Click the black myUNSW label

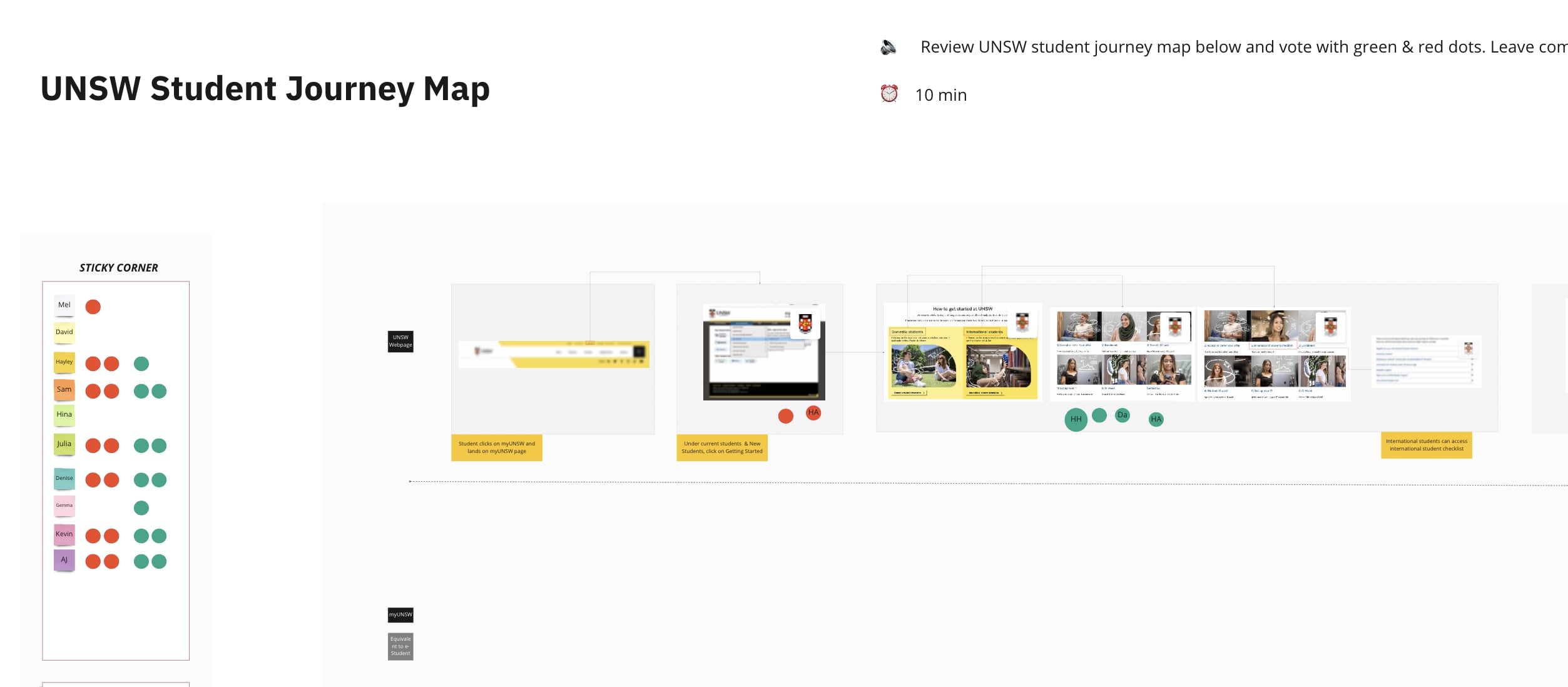400,615
